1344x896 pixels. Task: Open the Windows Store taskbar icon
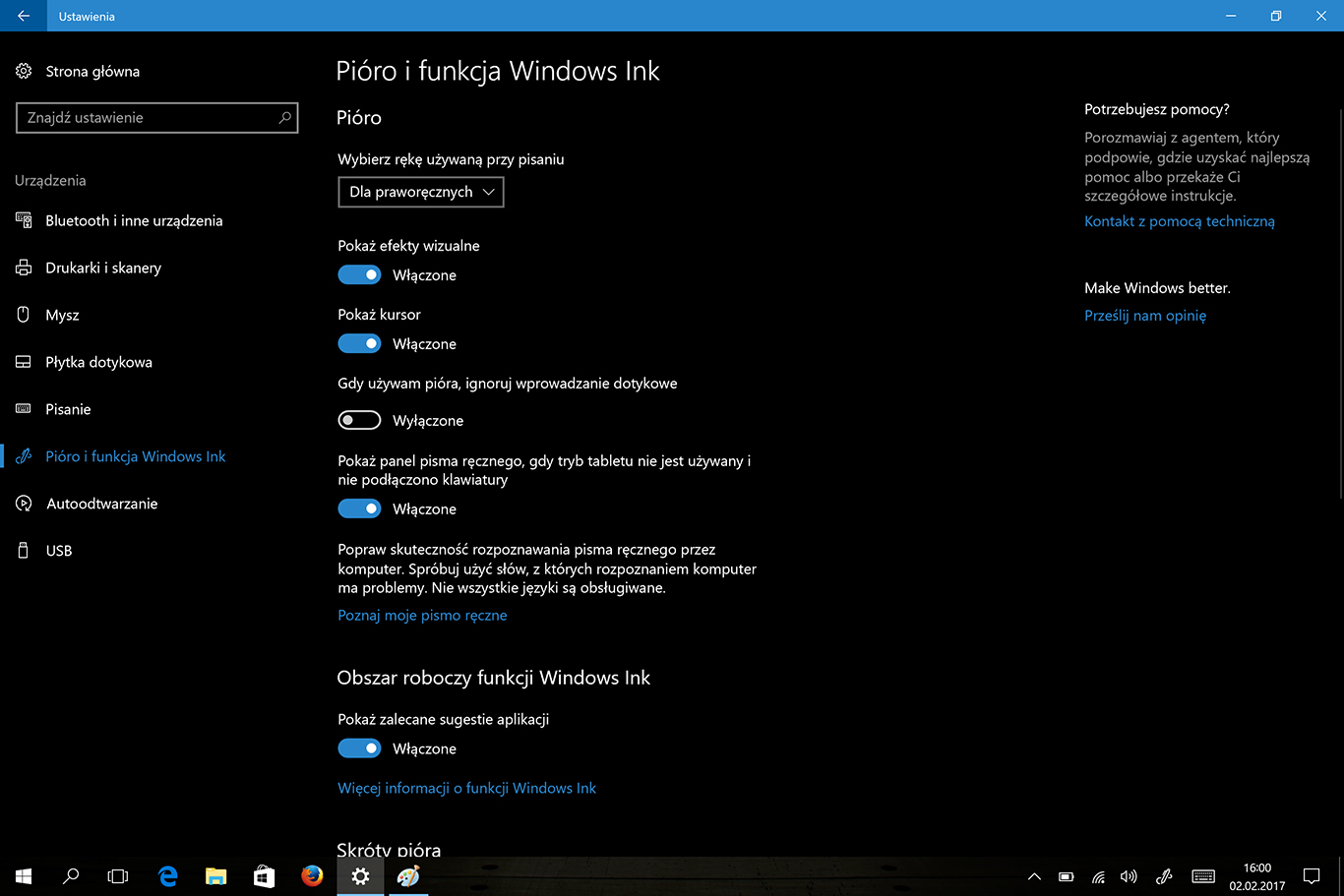[x=264, y=875]
